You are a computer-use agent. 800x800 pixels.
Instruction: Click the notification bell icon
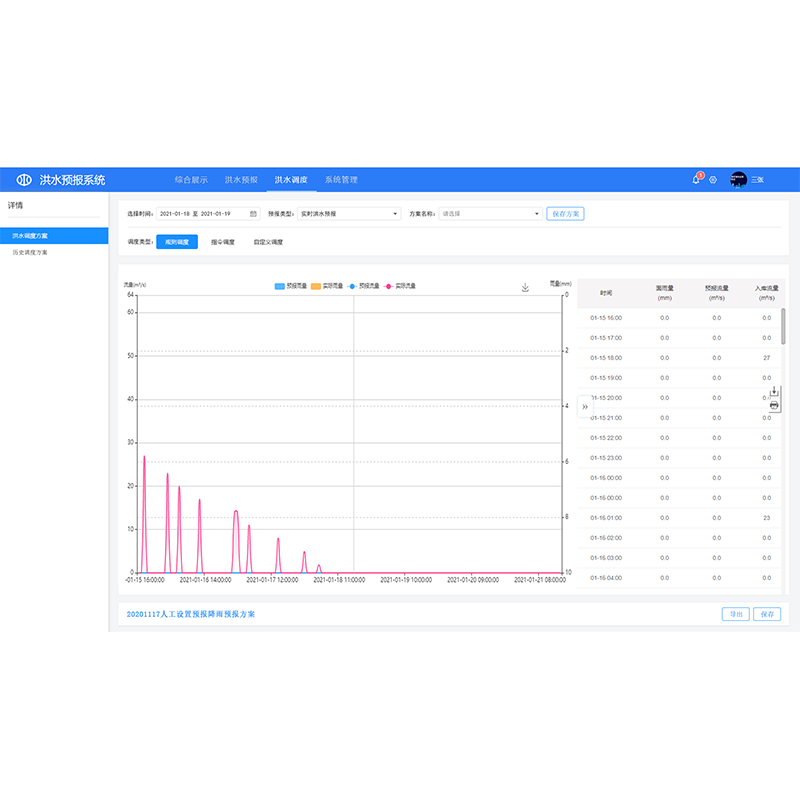tap(696, 180)
